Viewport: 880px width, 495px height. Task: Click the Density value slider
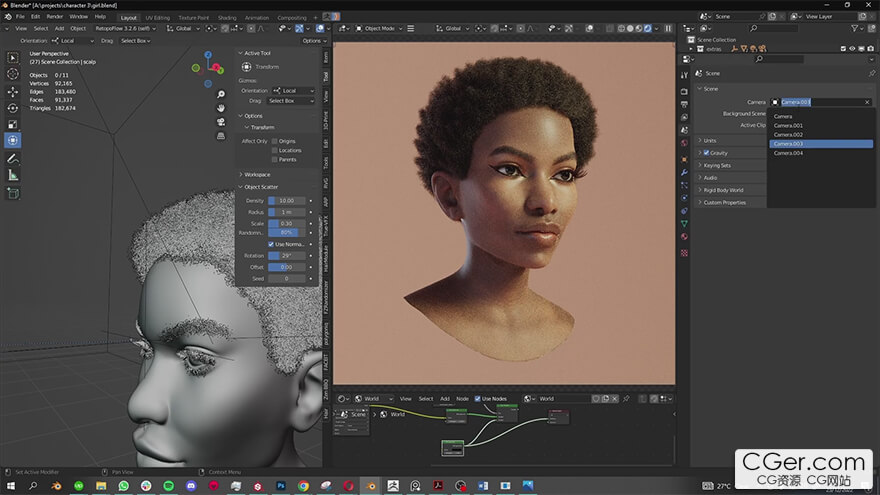click(x=286, y=201)
